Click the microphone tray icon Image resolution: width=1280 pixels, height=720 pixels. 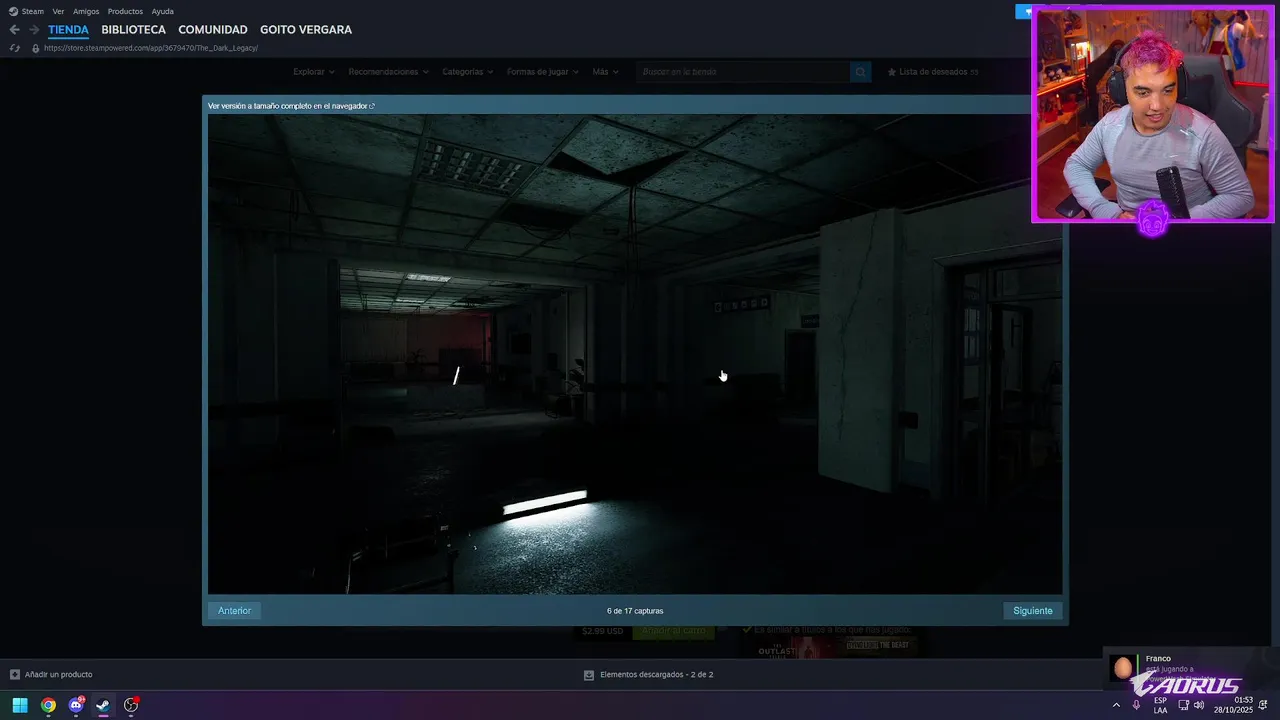coord(1136,705)
